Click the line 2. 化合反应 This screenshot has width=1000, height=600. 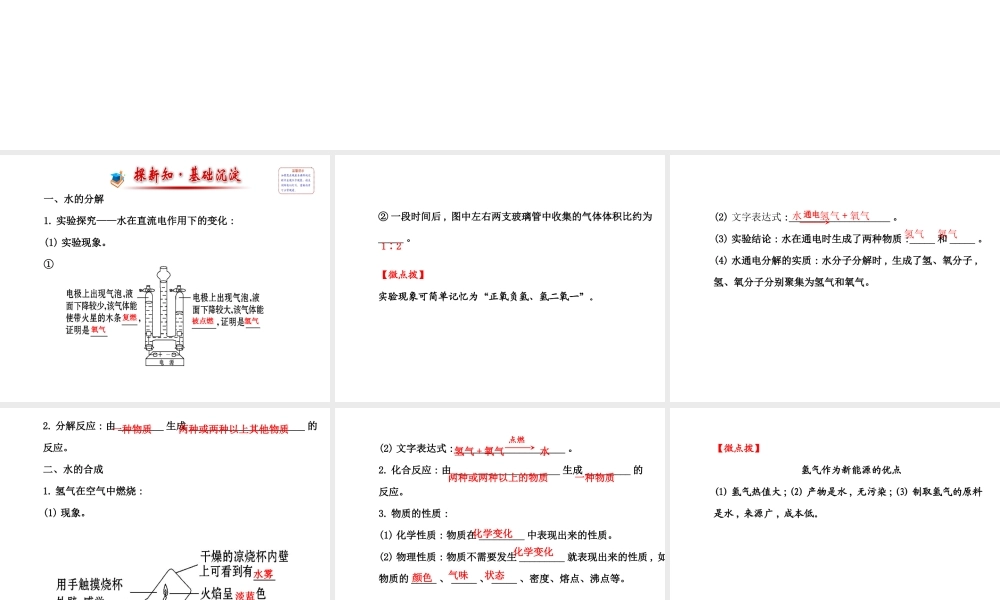511,471
